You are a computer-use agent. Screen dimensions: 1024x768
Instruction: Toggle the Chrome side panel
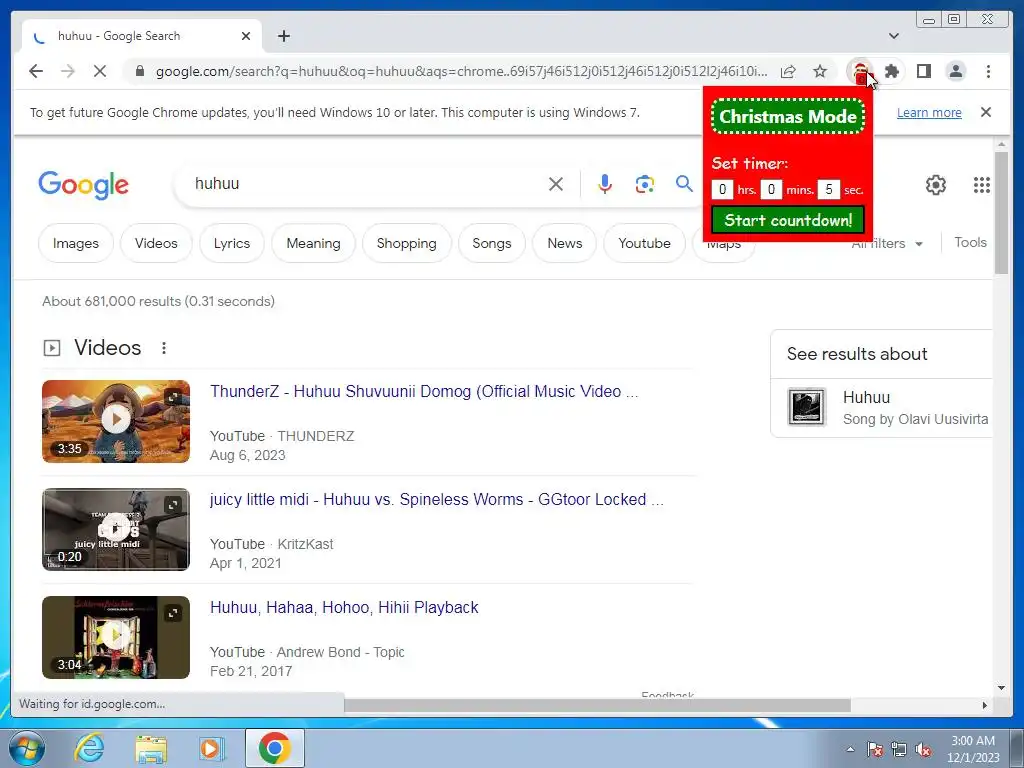923,71
